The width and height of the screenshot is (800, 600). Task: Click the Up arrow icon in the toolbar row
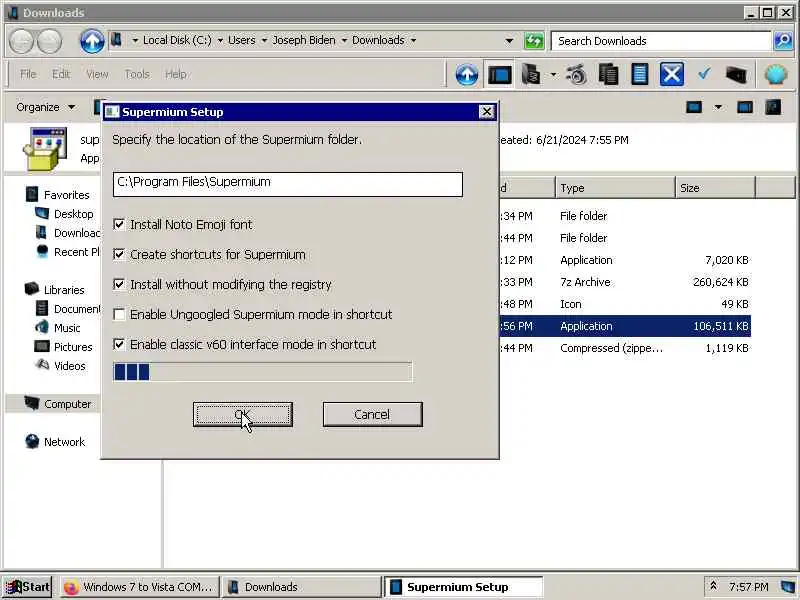pos(466,75)
